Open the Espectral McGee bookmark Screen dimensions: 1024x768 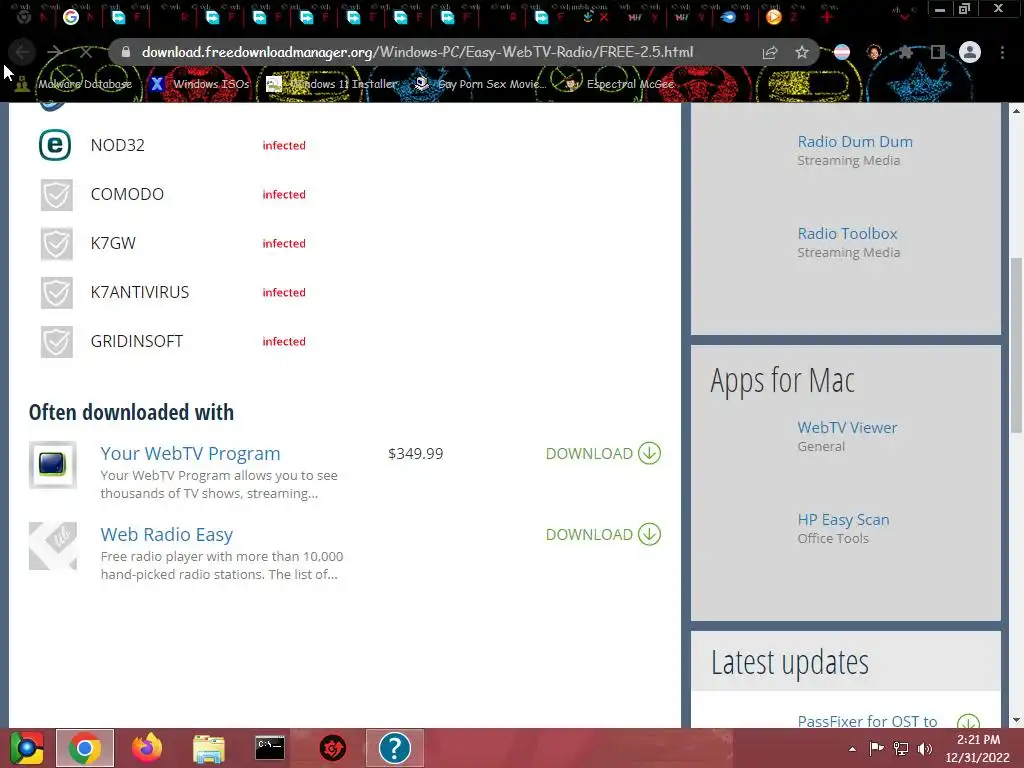point(619,84)
